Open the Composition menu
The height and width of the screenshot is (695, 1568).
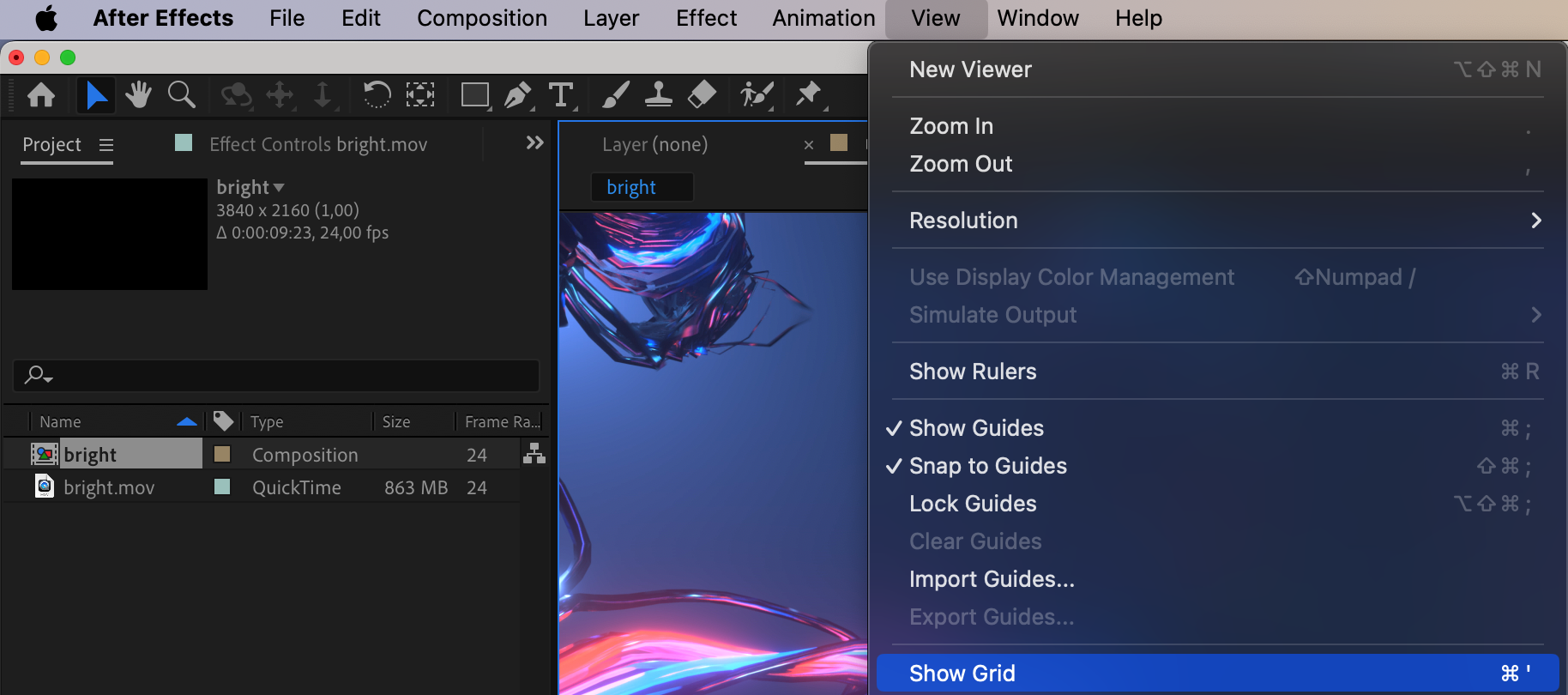click(482, 18)
